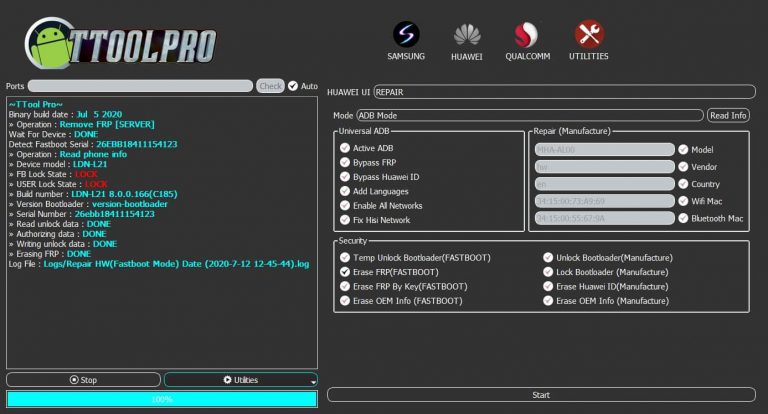The image size is (768, 414).
Task: Click the Country input field
Action: 604,184
